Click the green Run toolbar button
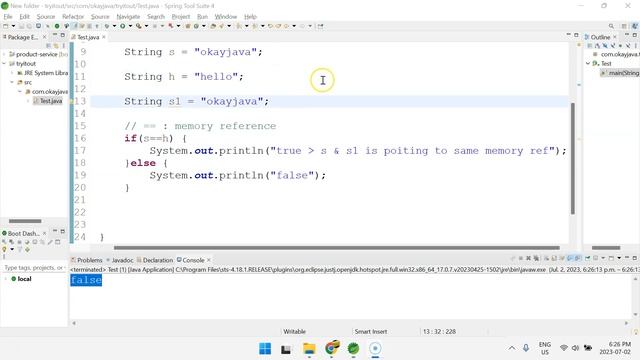Screen dimensions: 640x360 [122, 26]
